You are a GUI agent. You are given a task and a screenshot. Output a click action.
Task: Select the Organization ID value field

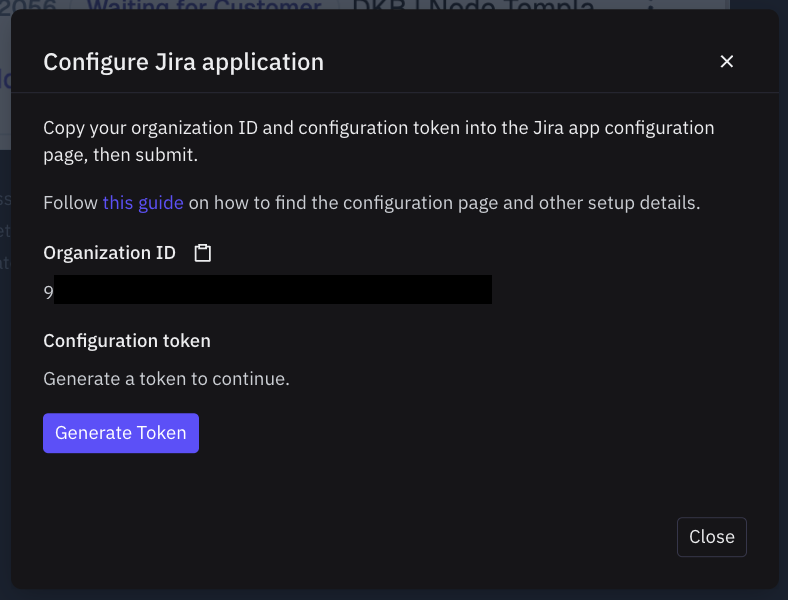[267, 290]
